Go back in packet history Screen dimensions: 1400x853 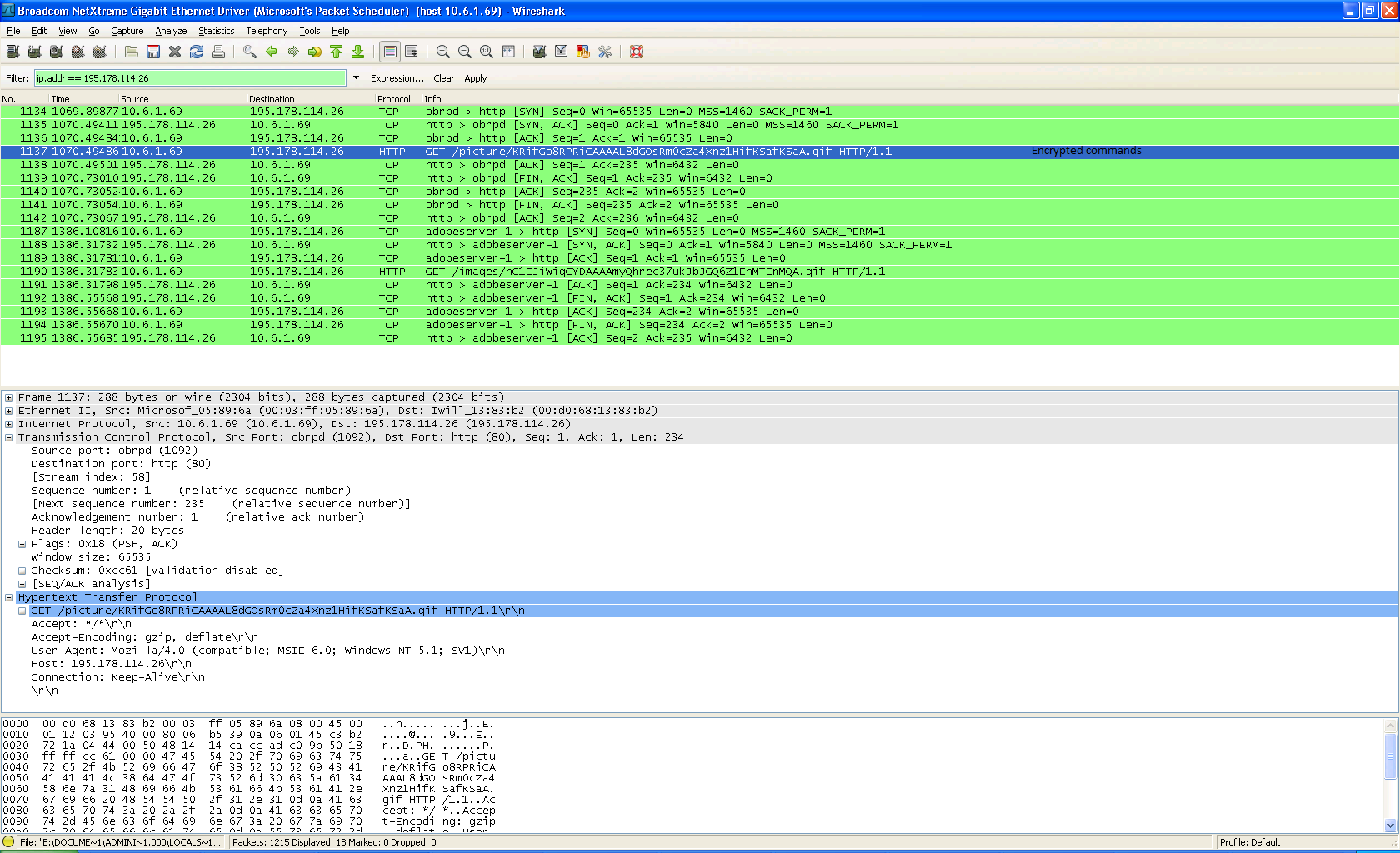pos(272,52)
